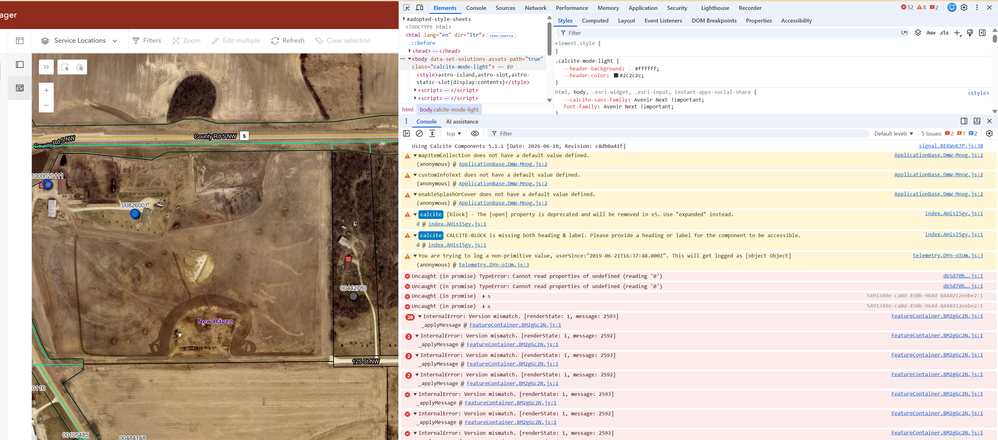Viewport: 998px width, 440px height.
Task: Collapse the enableSplashOrCover warning message
Action: tap(414, 194)
